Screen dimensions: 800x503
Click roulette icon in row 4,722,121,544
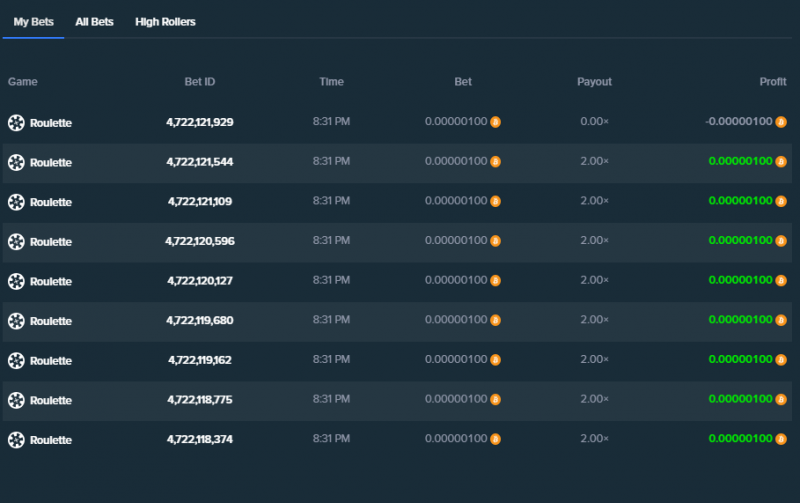[x=16, y=162]
